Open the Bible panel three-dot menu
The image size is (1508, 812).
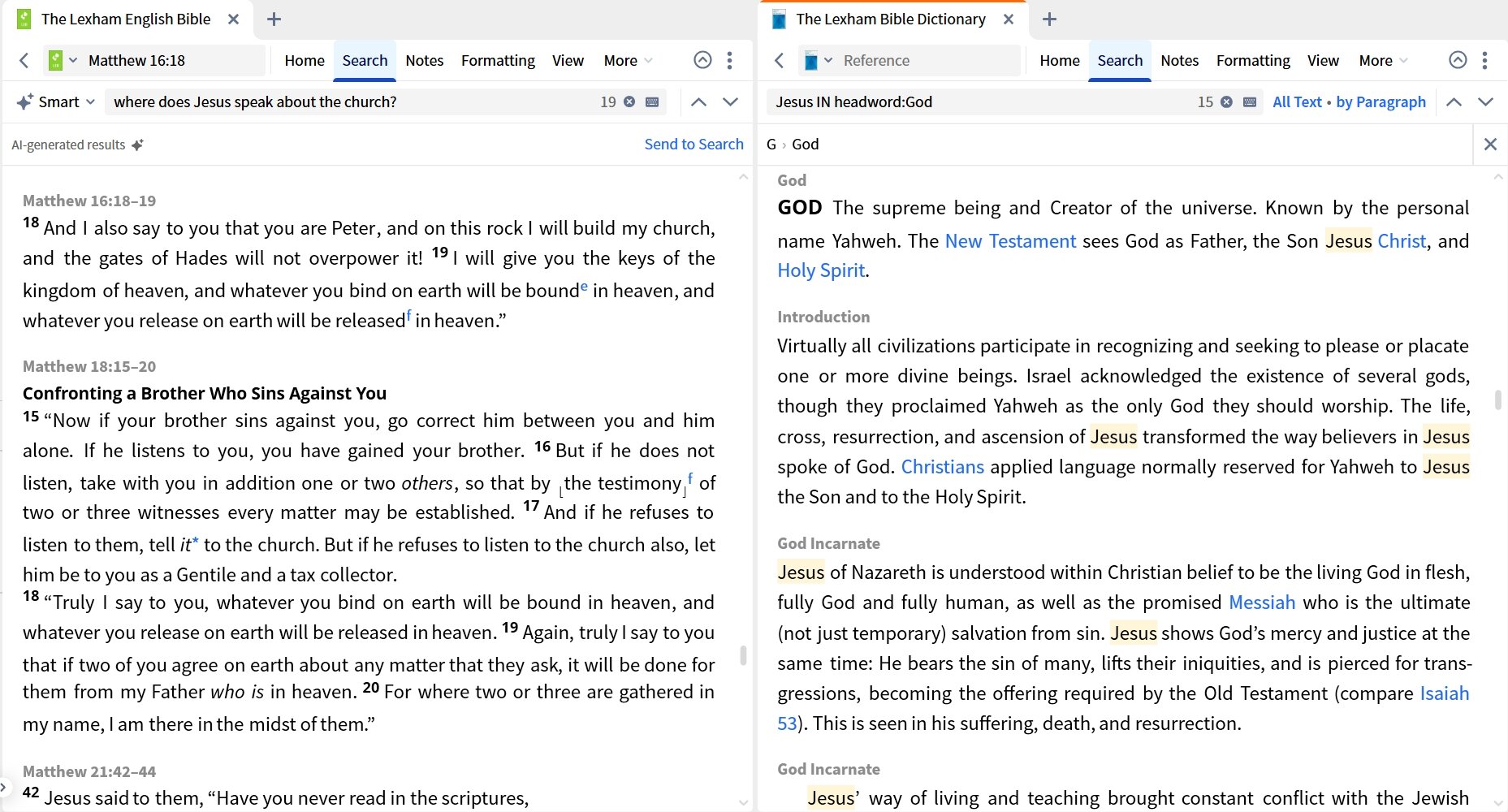729,60
